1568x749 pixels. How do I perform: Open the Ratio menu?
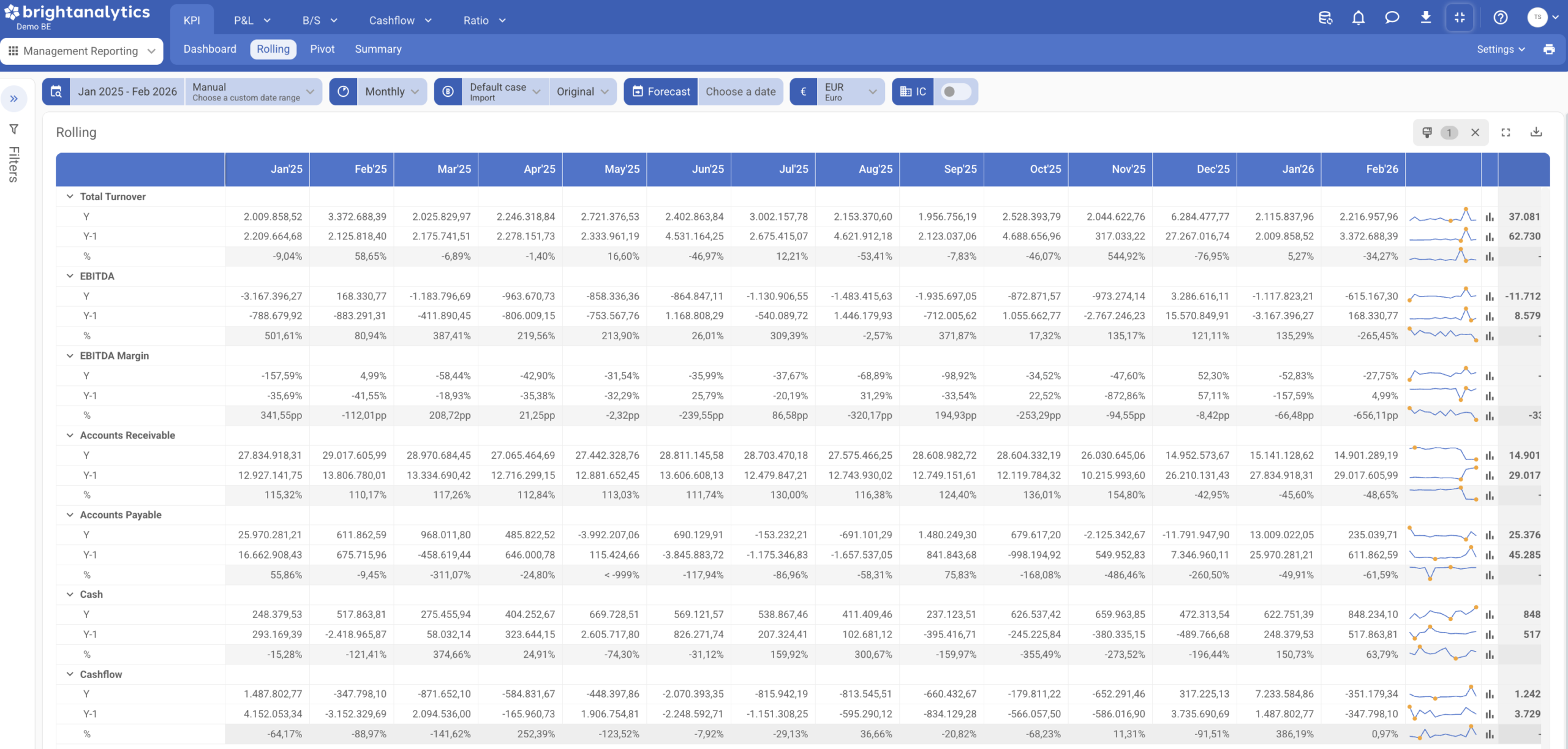[484, 20]
